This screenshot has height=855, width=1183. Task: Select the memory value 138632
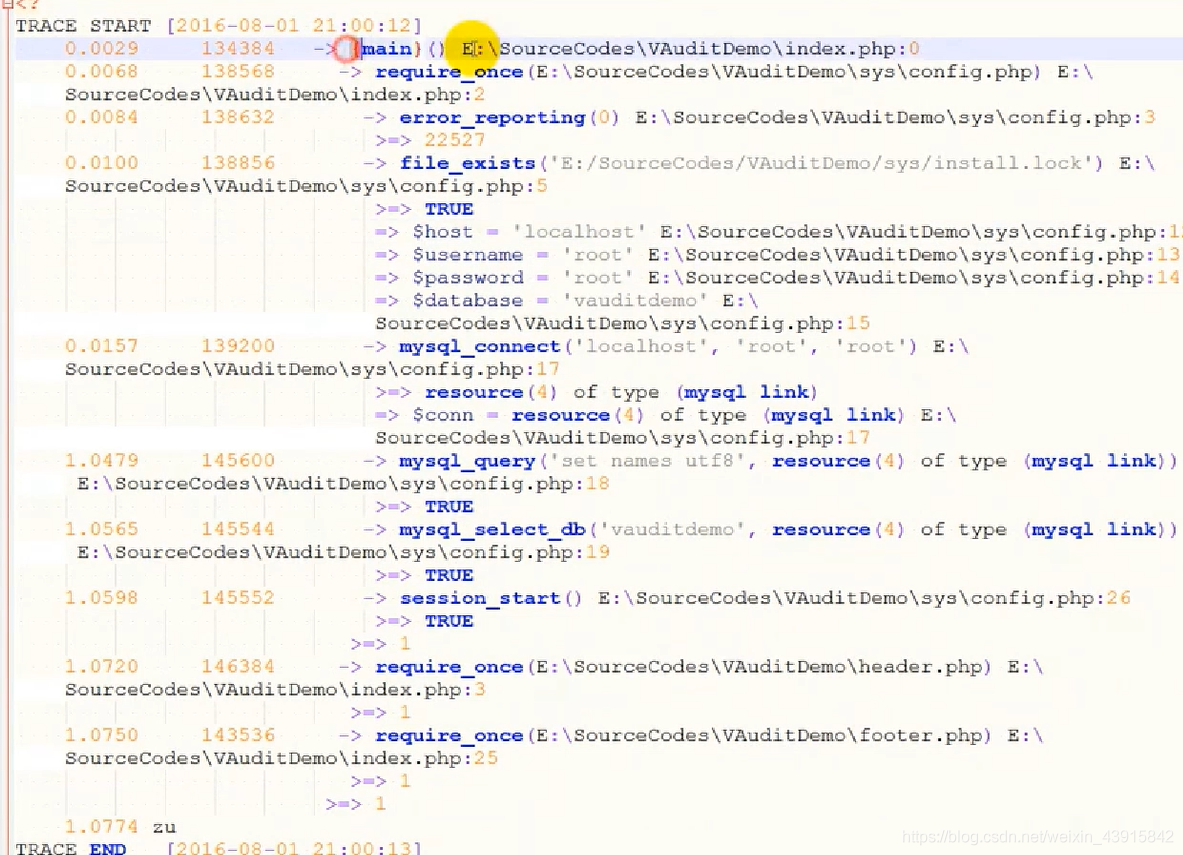click(238, 118)
